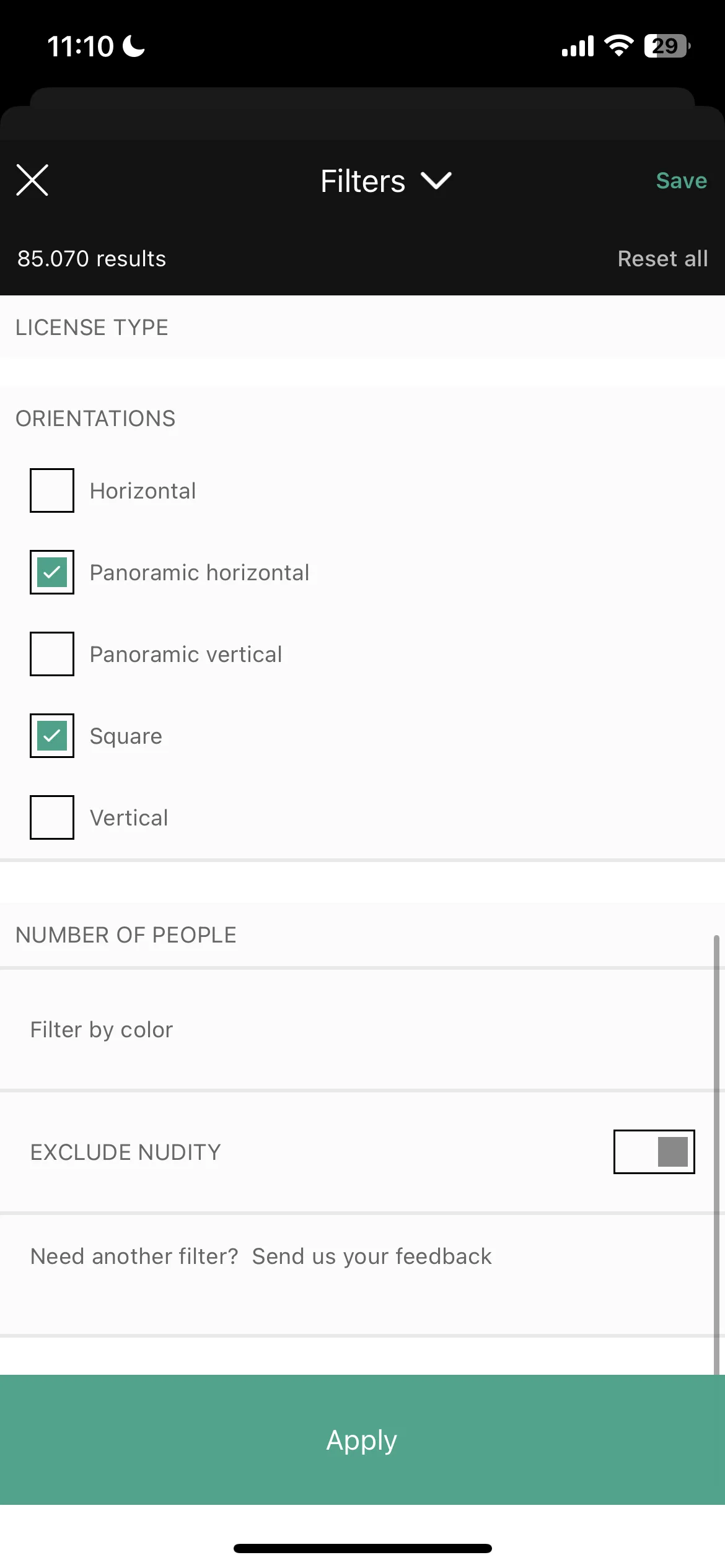Expand the LICENSE TYPE section
This screenshot has width=725, height=1568.
pos(362,327)
